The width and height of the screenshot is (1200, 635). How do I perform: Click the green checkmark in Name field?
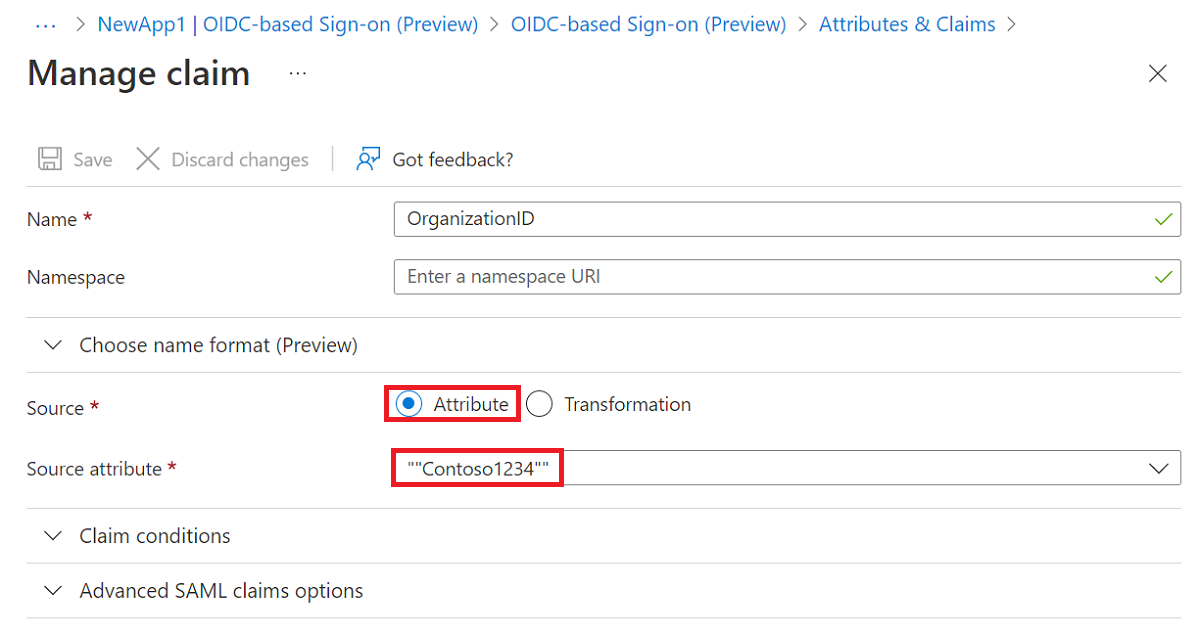coord(1162,219)
